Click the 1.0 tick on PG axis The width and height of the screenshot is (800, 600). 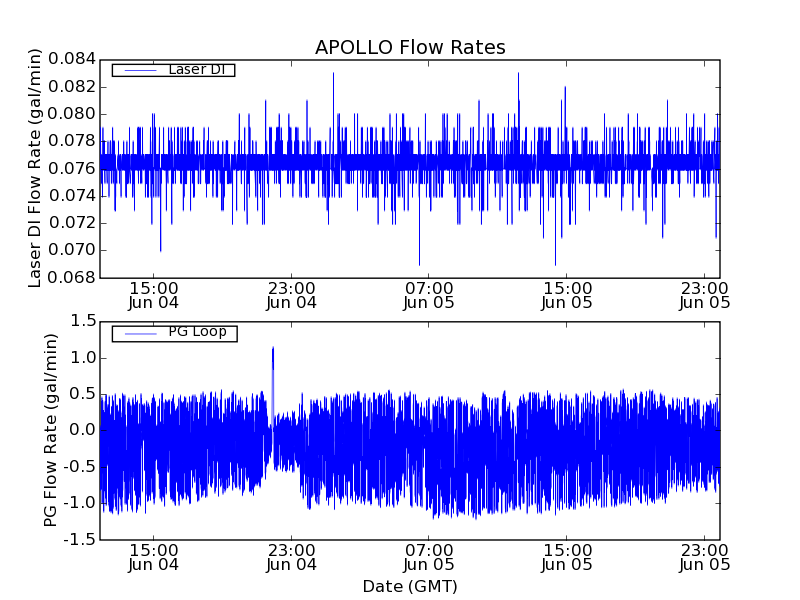pyautogui.click(x=83, y=358)
